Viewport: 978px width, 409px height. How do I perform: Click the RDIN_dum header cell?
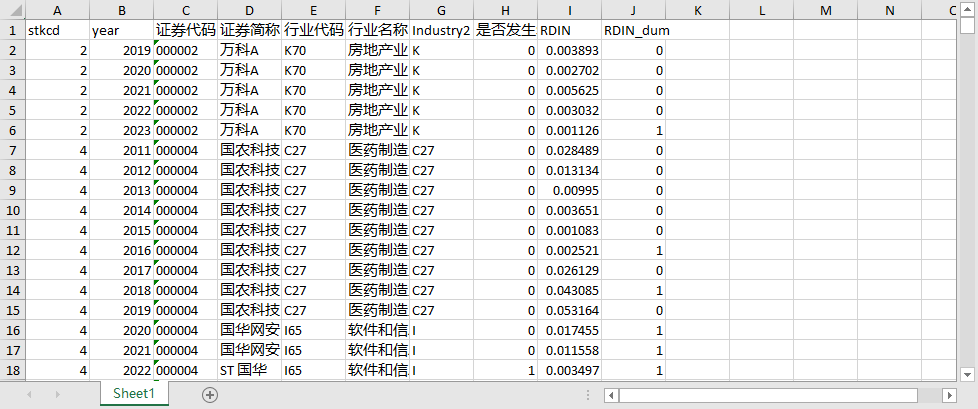(x=634, y=30)
